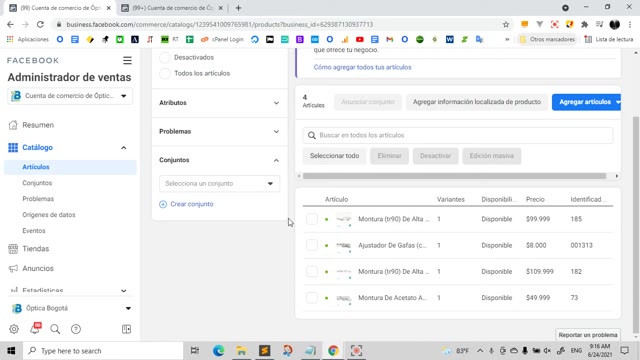640x360 pixels.
Task: Click the sidebar search magnifier icon
Action: 55,329
